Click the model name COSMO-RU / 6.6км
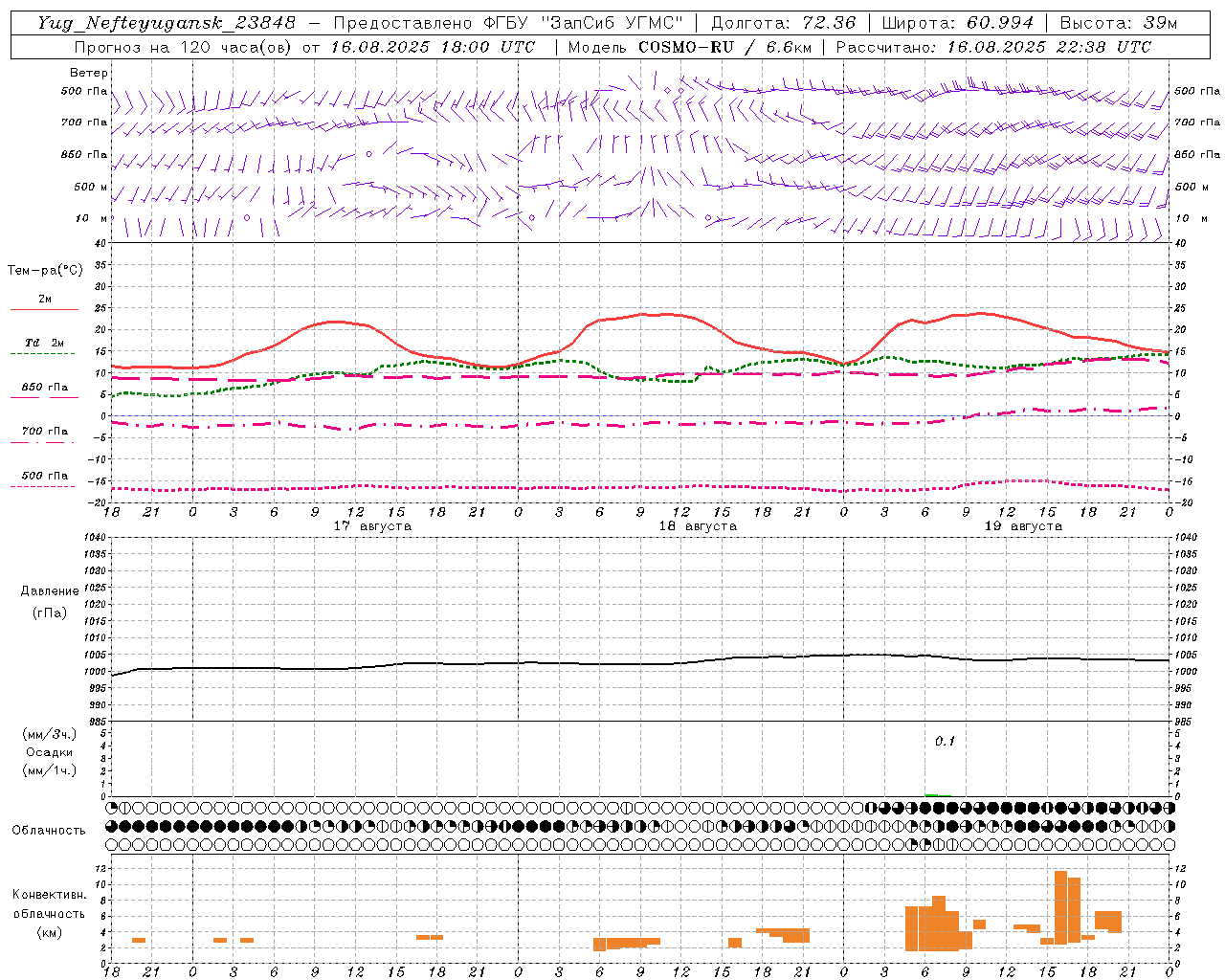Viewport: 1225px width, 980px height. click(x=724, y=47)
